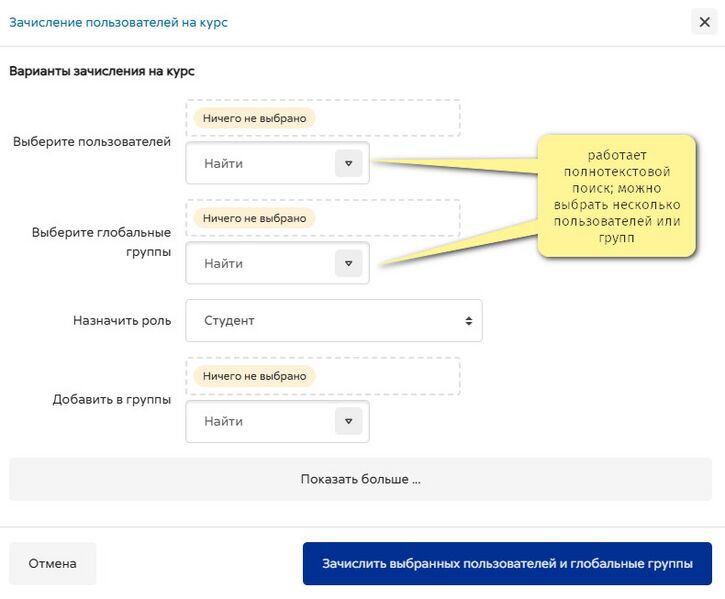This screenshot has width=725, height=599.
Task: Open dropdown arrow in Выберите глобальные группы search
Action: pos(349,263)
